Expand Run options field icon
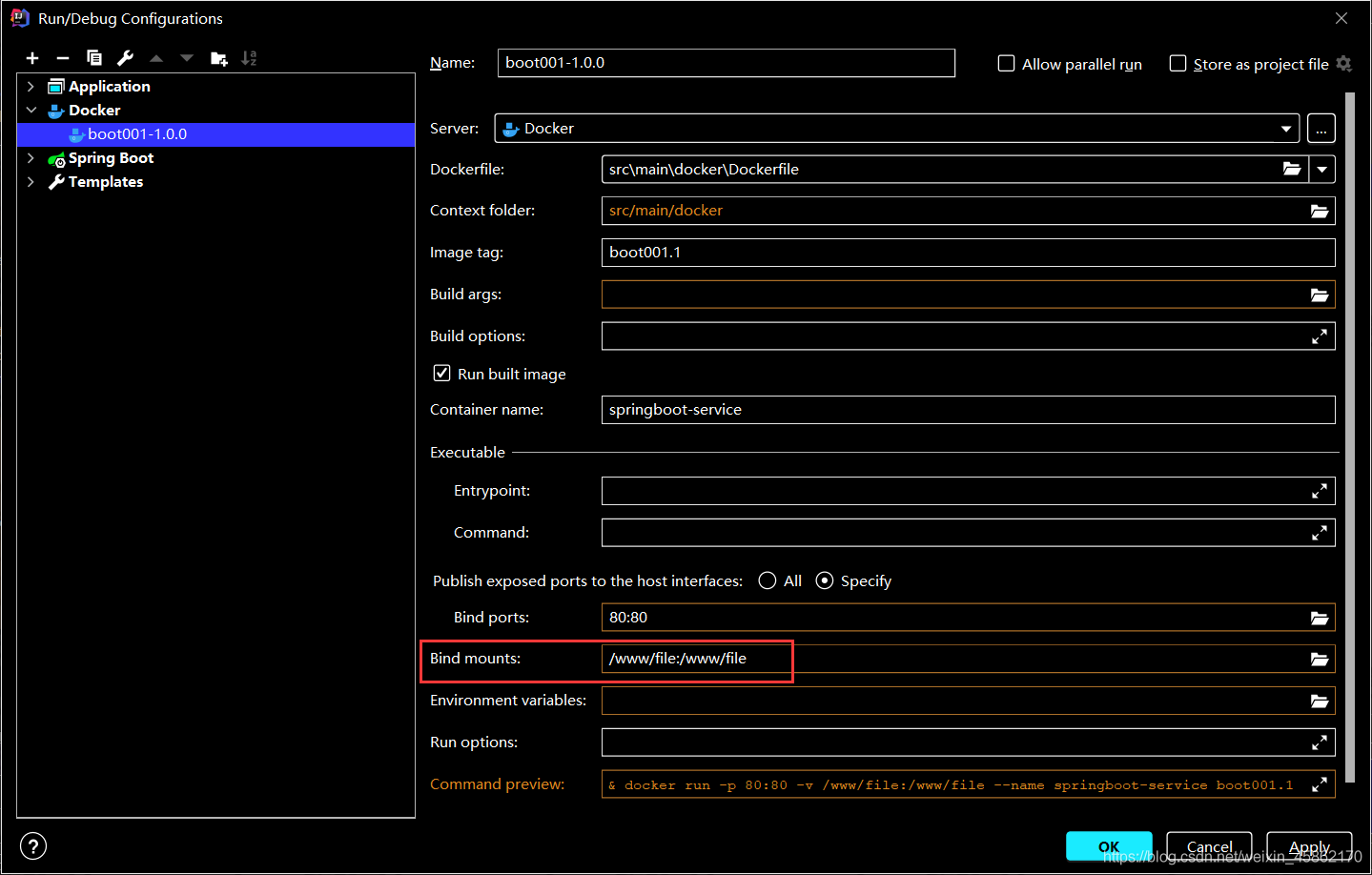The image size is (1372, 875). point(1320,743)
